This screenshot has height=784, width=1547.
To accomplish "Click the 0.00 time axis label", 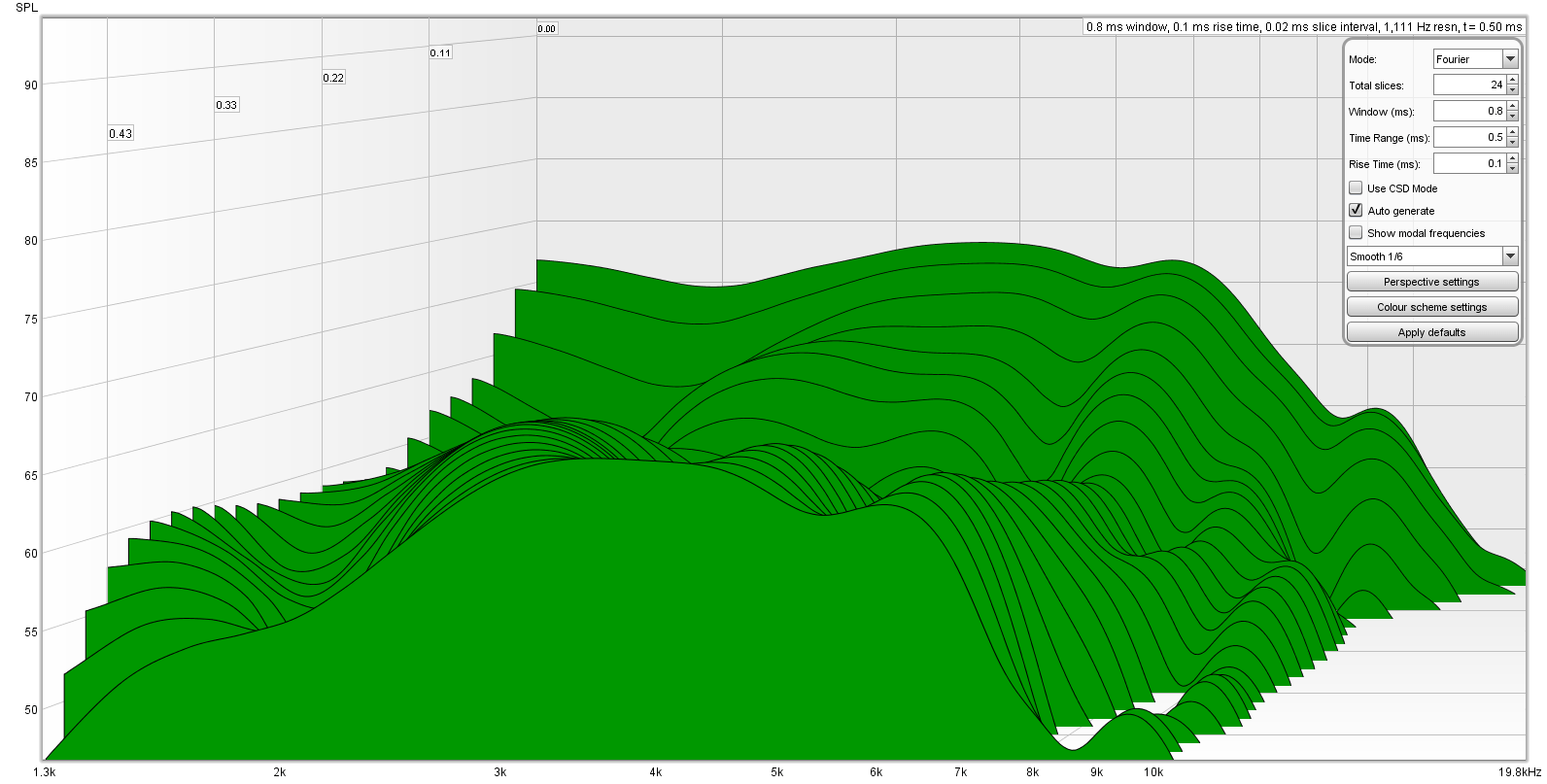I will (x=547, y=29).
